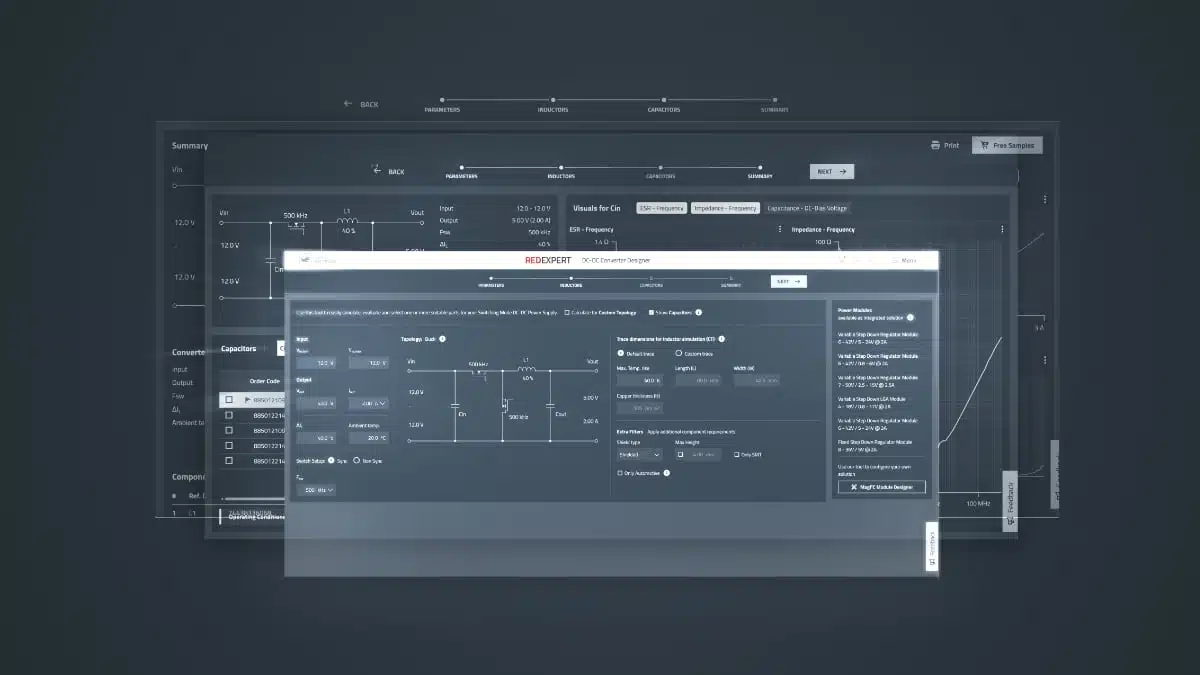Open the Fsw 500 kHz dropdown
The image size is (1200, 675).
point(316,490)
